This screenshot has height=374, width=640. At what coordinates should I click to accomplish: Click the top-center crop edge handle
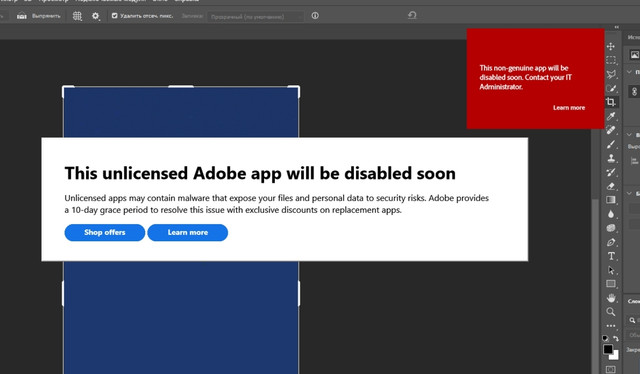tap(181, 87)
